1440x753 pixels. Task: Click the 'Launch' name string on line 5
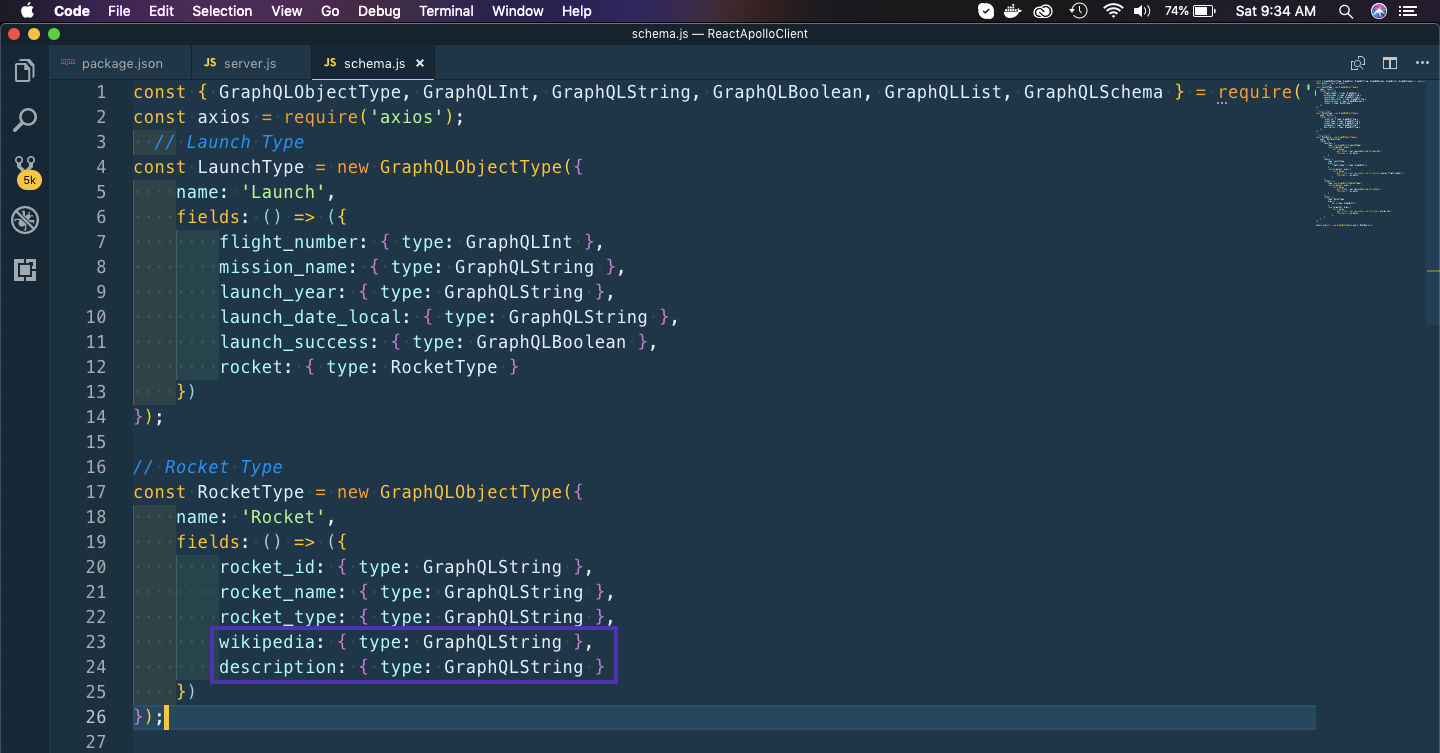coord(283,192)
